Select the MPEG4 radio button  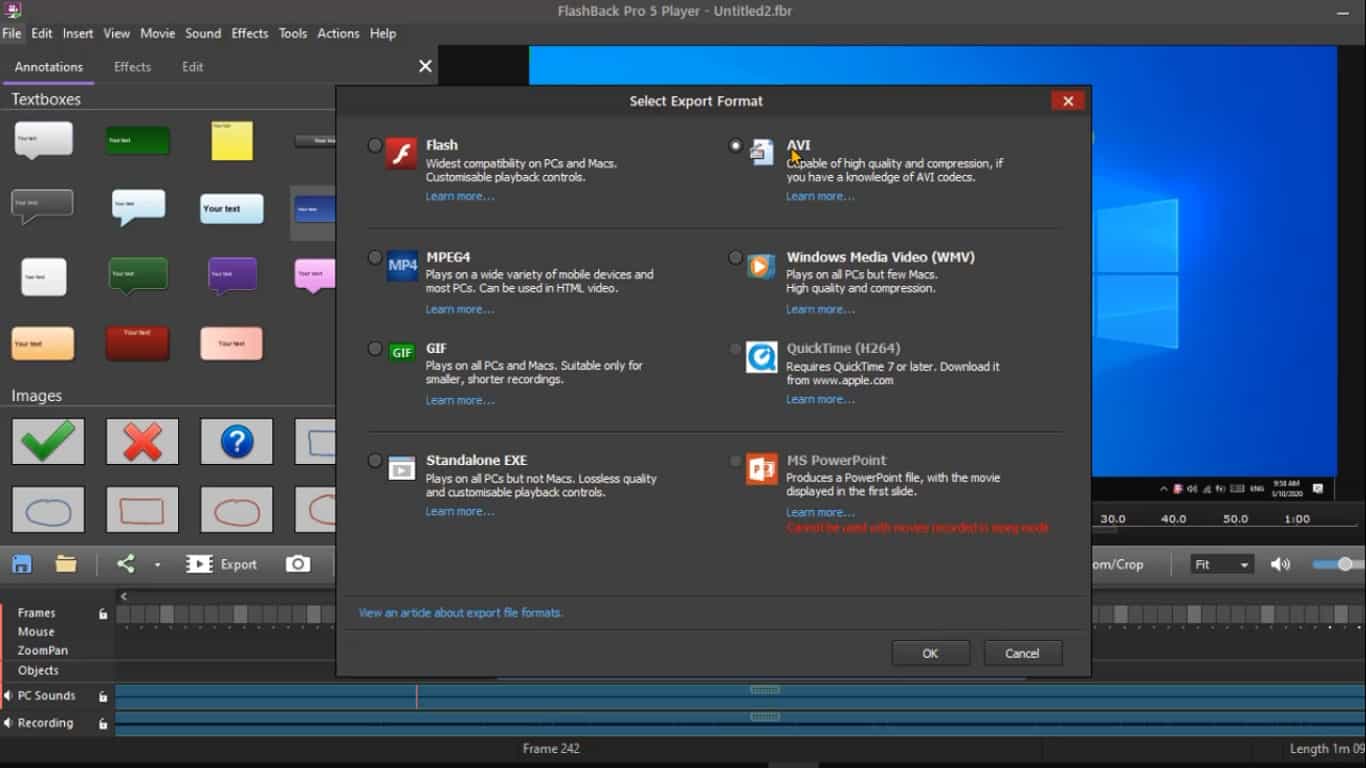375,257
